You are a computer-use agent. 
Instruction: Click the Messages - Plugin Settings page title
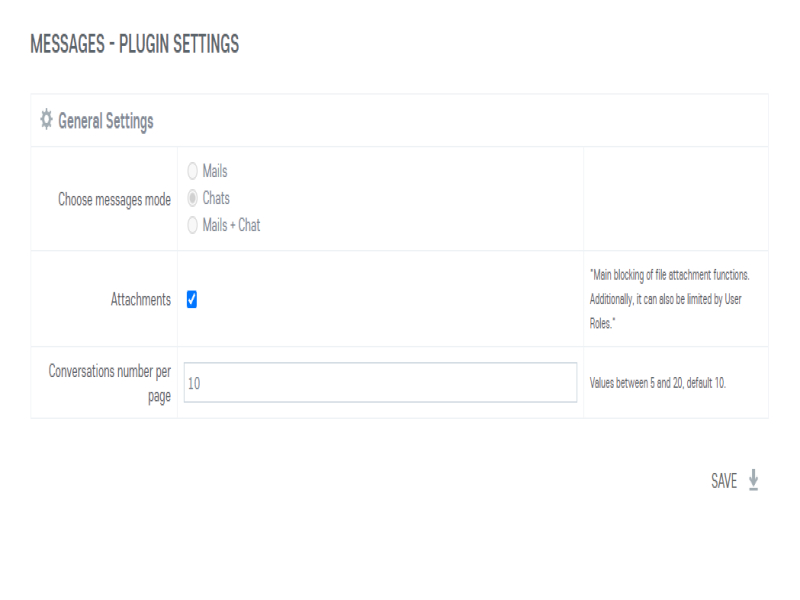pos(134,45)
